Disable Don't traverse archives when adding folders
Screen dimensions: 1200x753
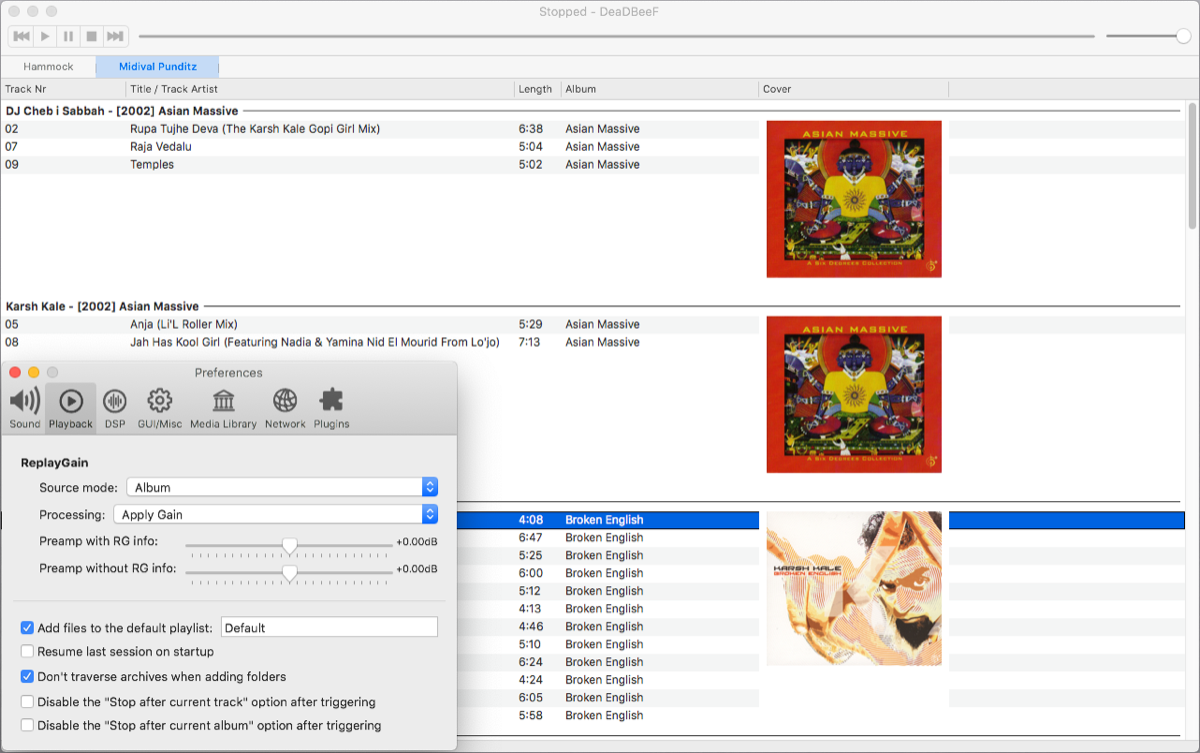tap(28, 677)
